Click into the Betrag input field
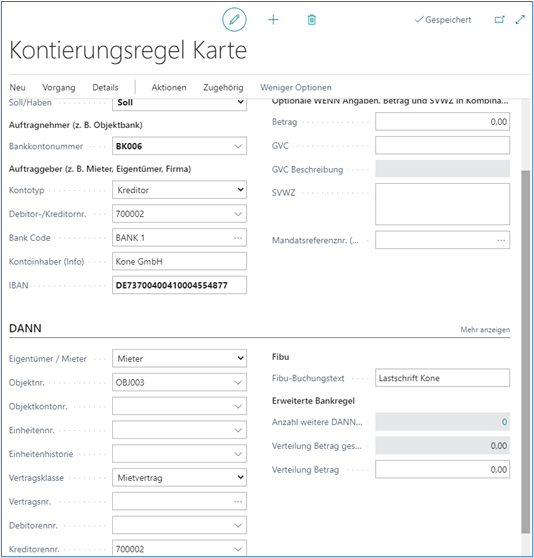This screenshot has width=534, height=558. (x=442, y=122)
